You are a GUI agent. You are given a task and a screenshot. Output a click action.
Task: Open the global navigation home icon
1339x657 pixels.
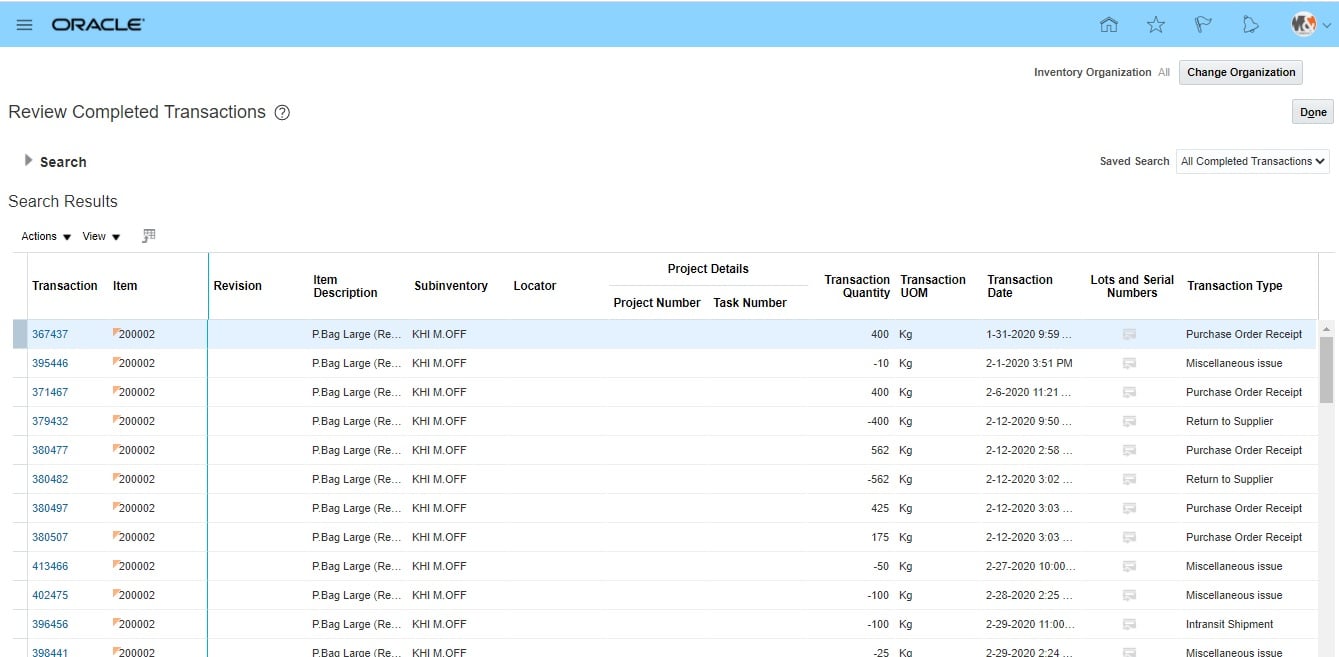(1109, 23)
